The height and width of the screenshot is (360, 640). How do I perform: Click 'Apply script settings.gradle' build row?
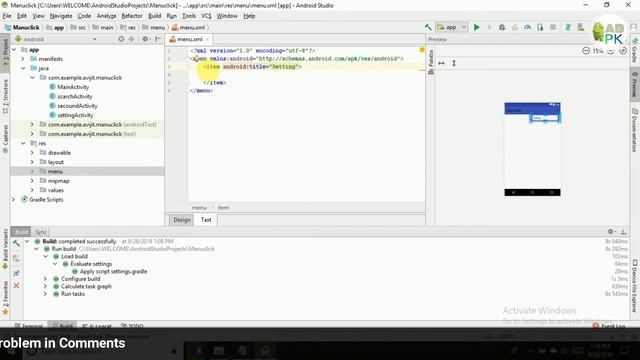[x=113, y=271]
